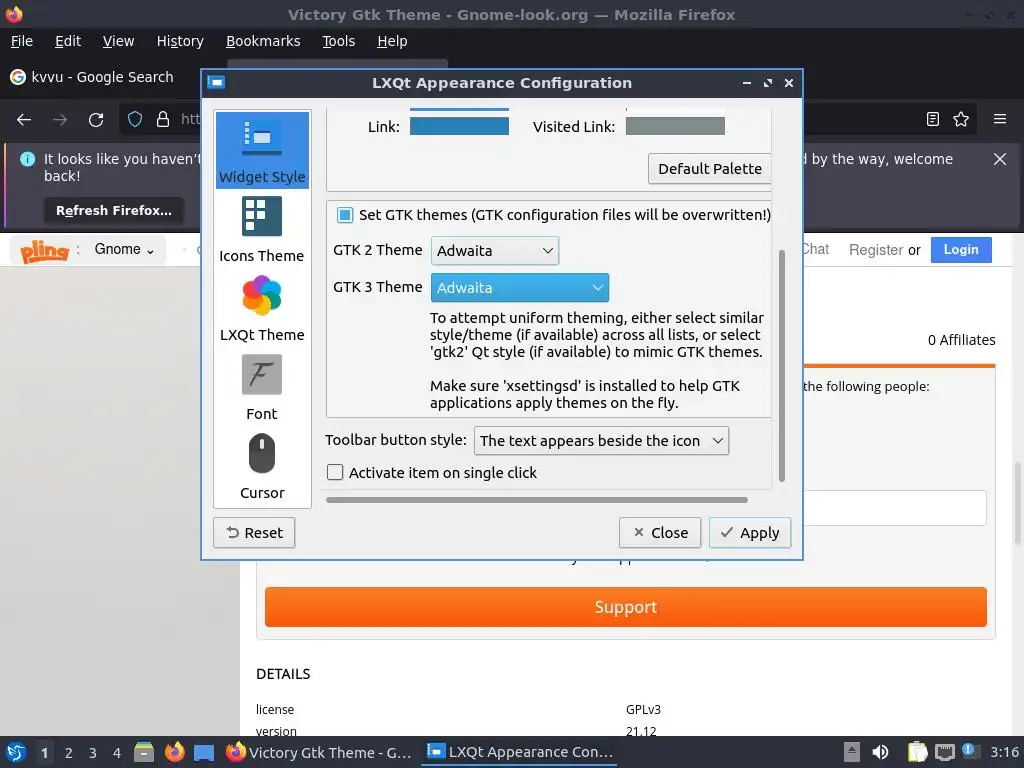The image size is (1024, 768).
Task: Switch to kvvu Google Search tab
Action: (101, 77)
